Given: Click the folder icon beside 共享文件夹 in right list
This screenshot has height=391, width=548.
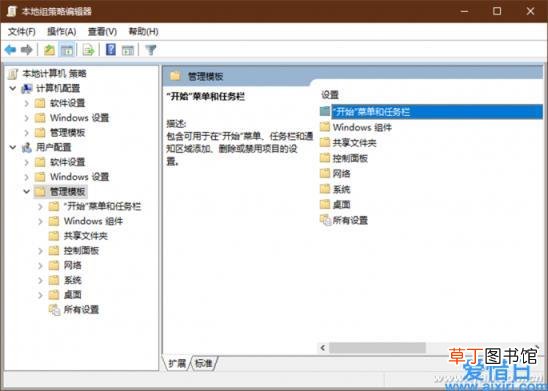Looking at the screenshot, I should pos(325,142).
